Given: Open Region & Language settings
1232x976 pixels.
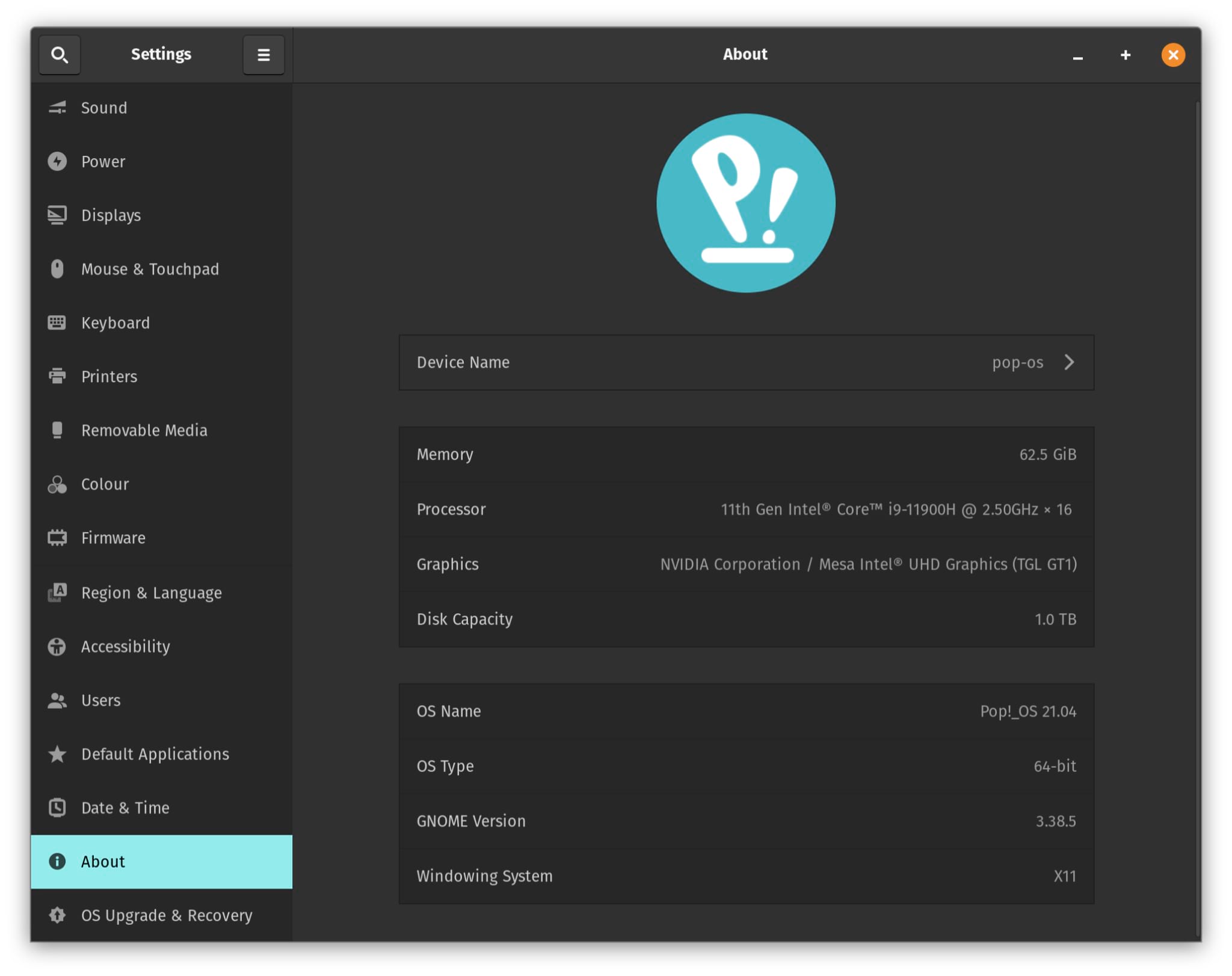Looking at the screenshot, I should 161,592.
